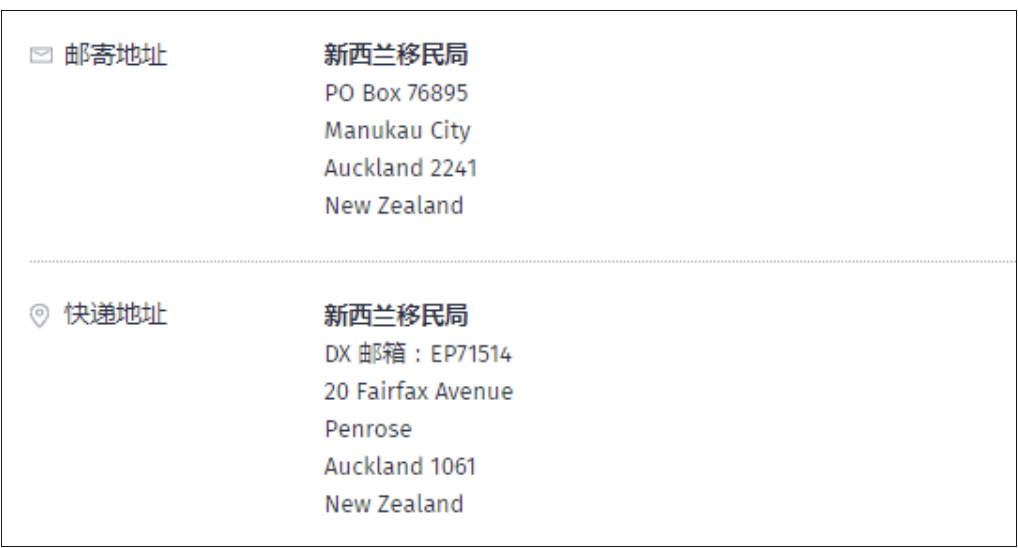The image size is (1018, 548).
Task: Select the 快递地址 label
Action: [116, 314]
